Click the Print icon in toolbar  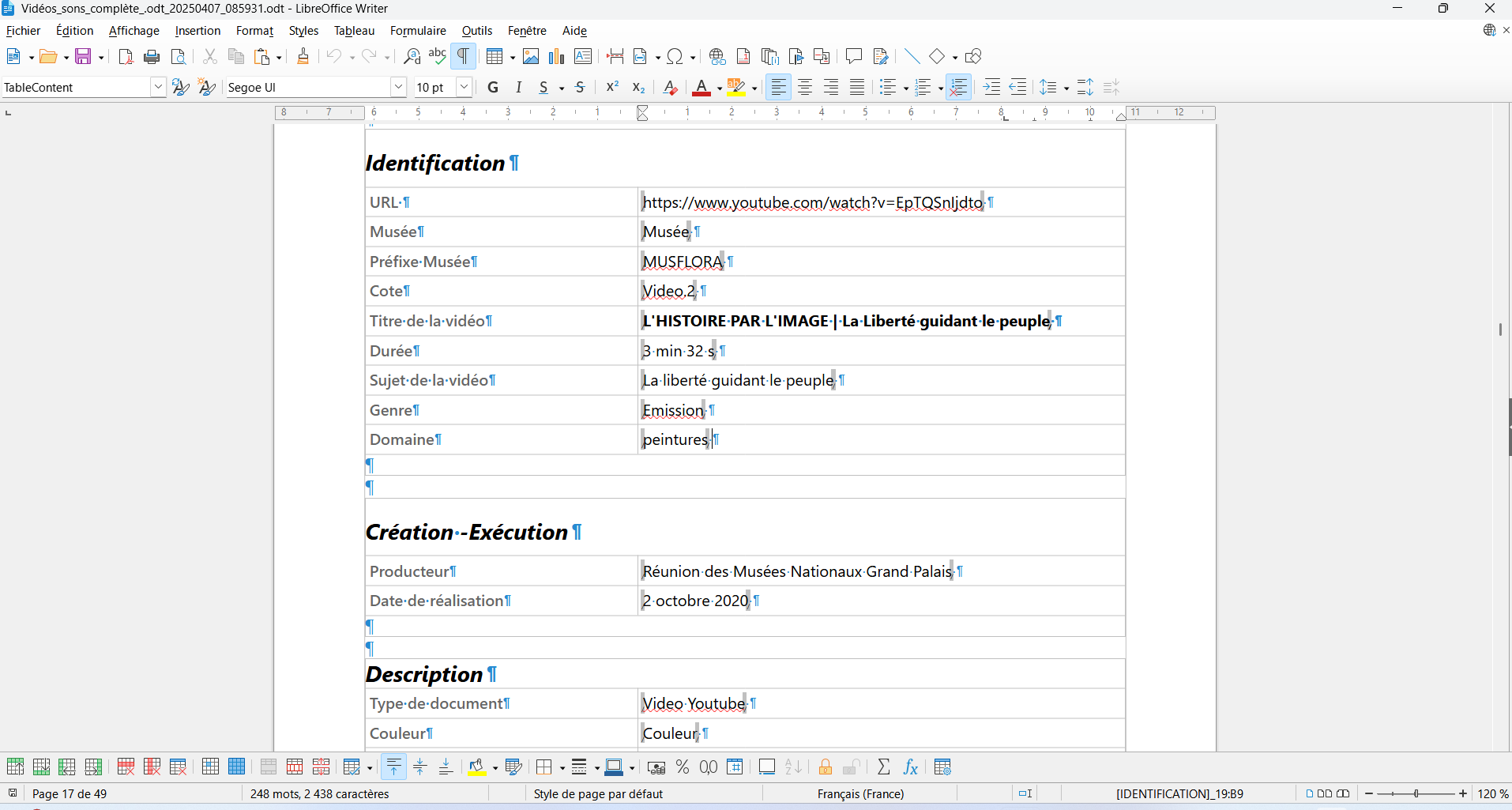pos(152,56)
